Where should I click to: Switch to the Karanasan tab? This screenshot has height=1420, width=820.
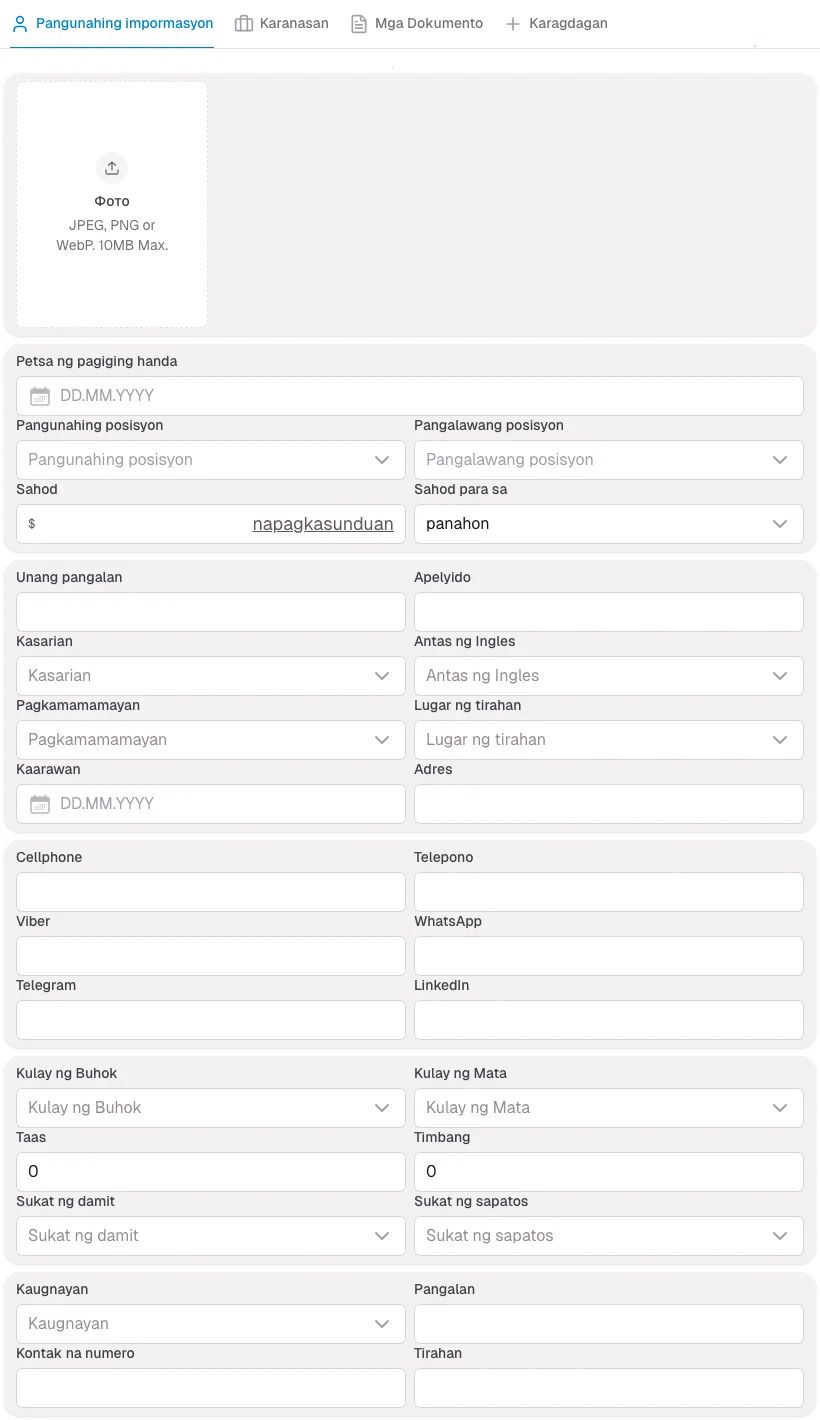(x=293, y=23)
